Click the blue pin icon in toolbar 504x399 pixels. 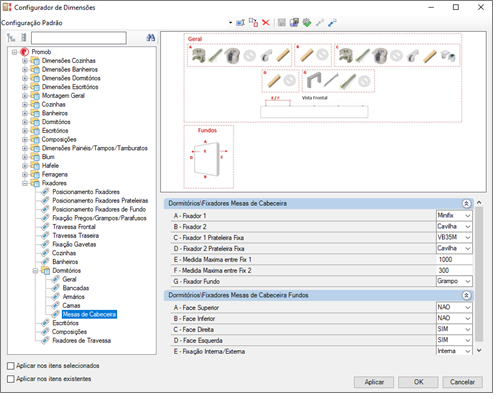(332, 23)
